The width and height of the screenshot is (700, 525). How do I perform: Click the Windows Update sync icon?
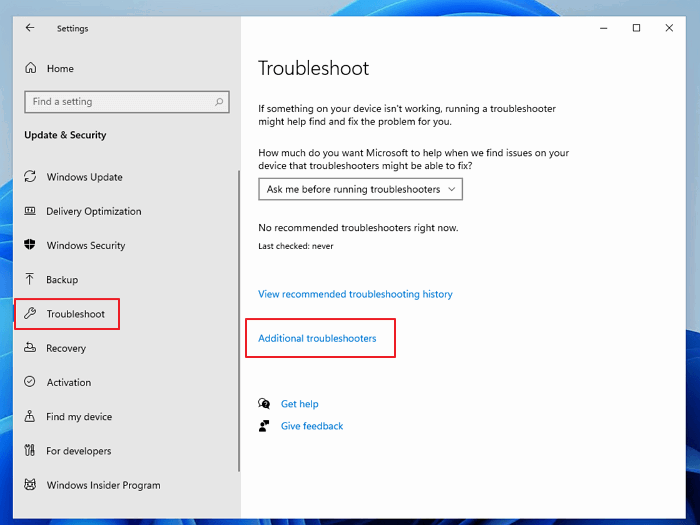click(30, 176)
